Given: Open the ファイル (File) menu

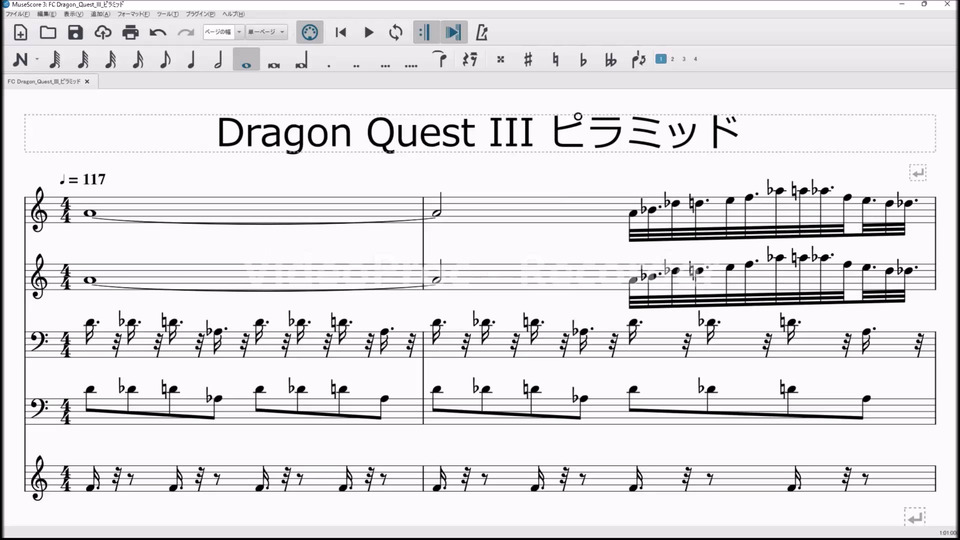Looking at the screenshot, I should pos(17,13).
